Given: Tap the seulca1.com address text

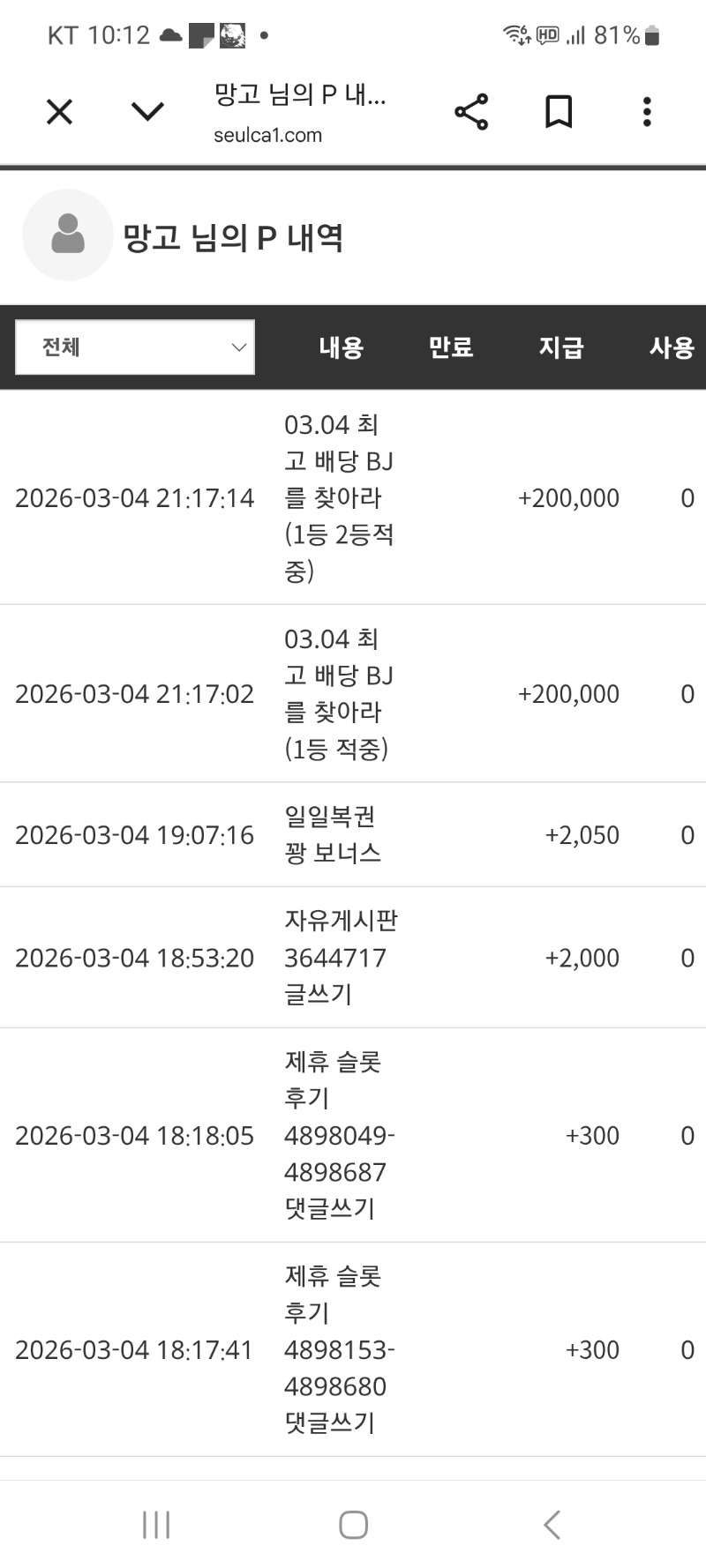Looking at the screenshot, I should (x=267, y=135).
